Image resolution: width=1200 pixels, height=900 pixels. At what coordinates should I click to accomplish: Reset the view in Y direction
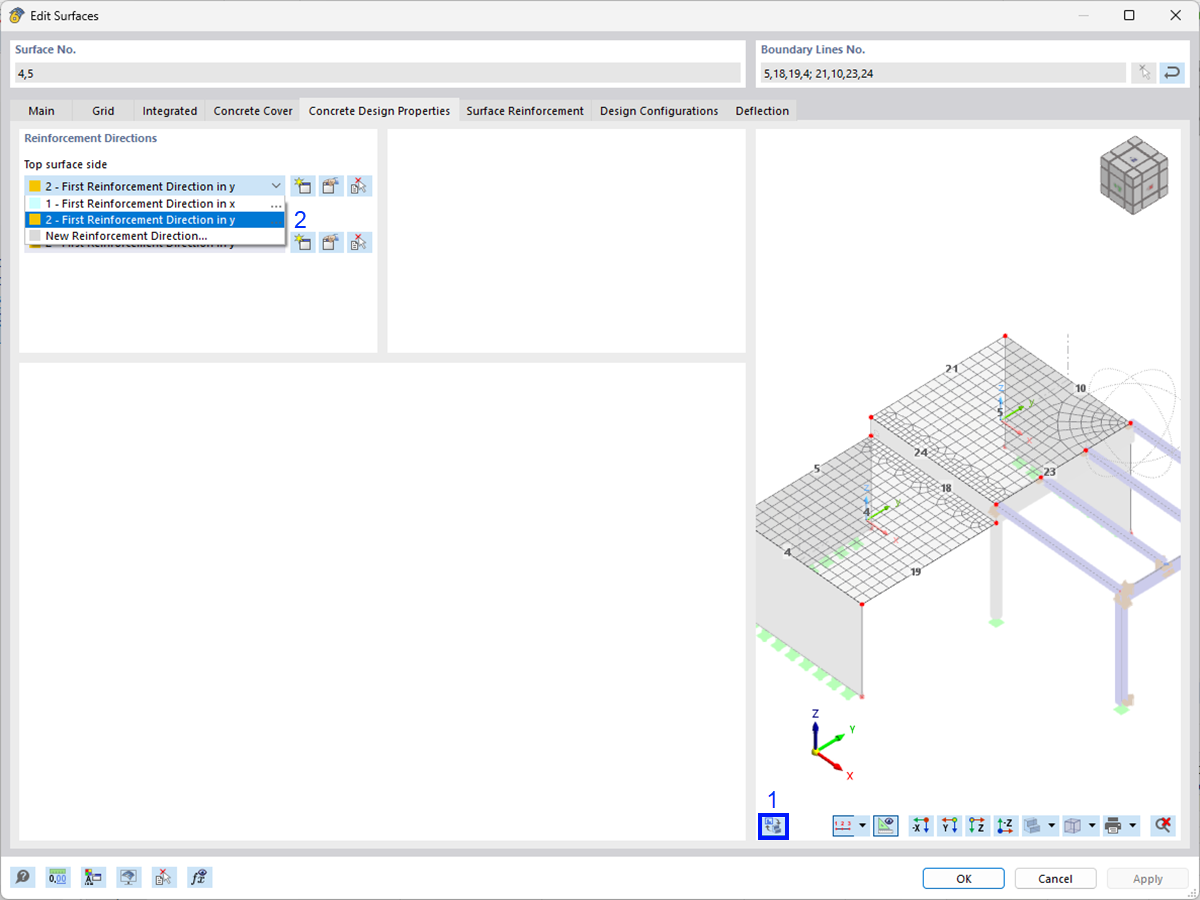tap(950, 825)
